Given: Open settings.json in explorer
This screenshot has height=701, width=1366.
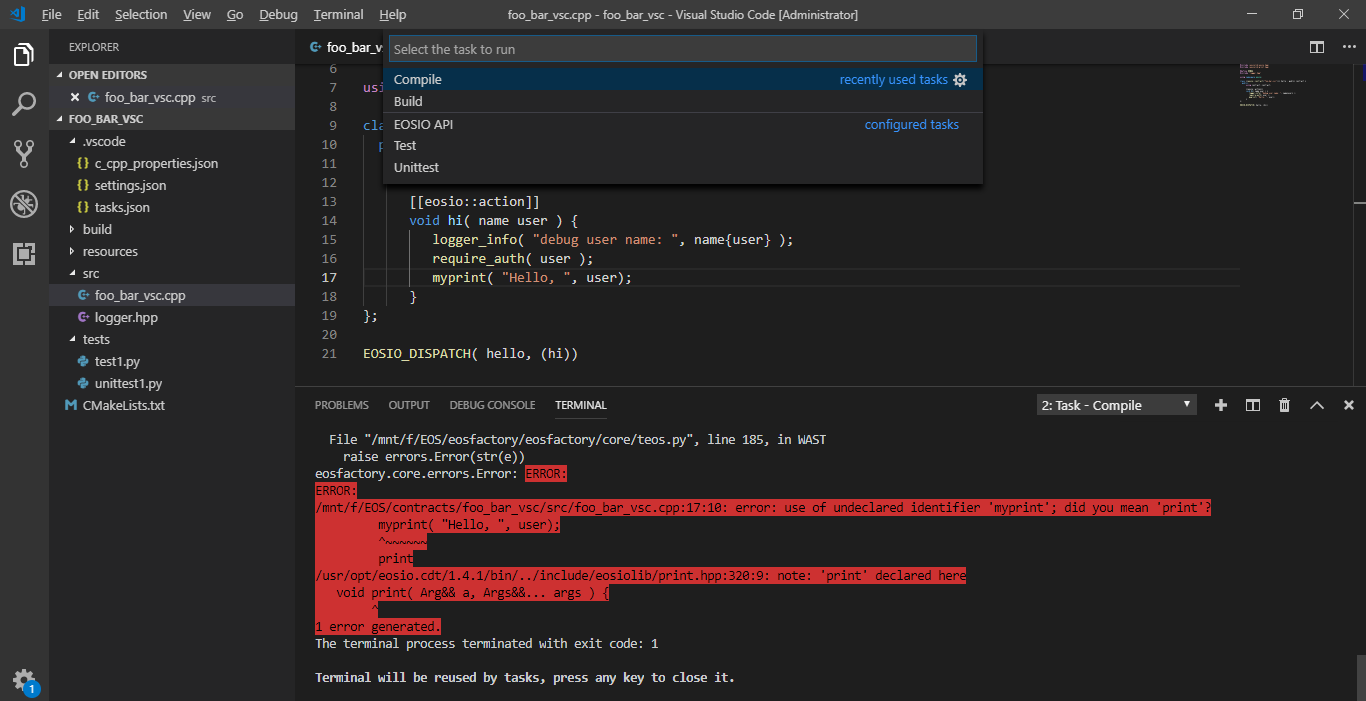Looking at the screenshot, I should (x=172, y=186).
